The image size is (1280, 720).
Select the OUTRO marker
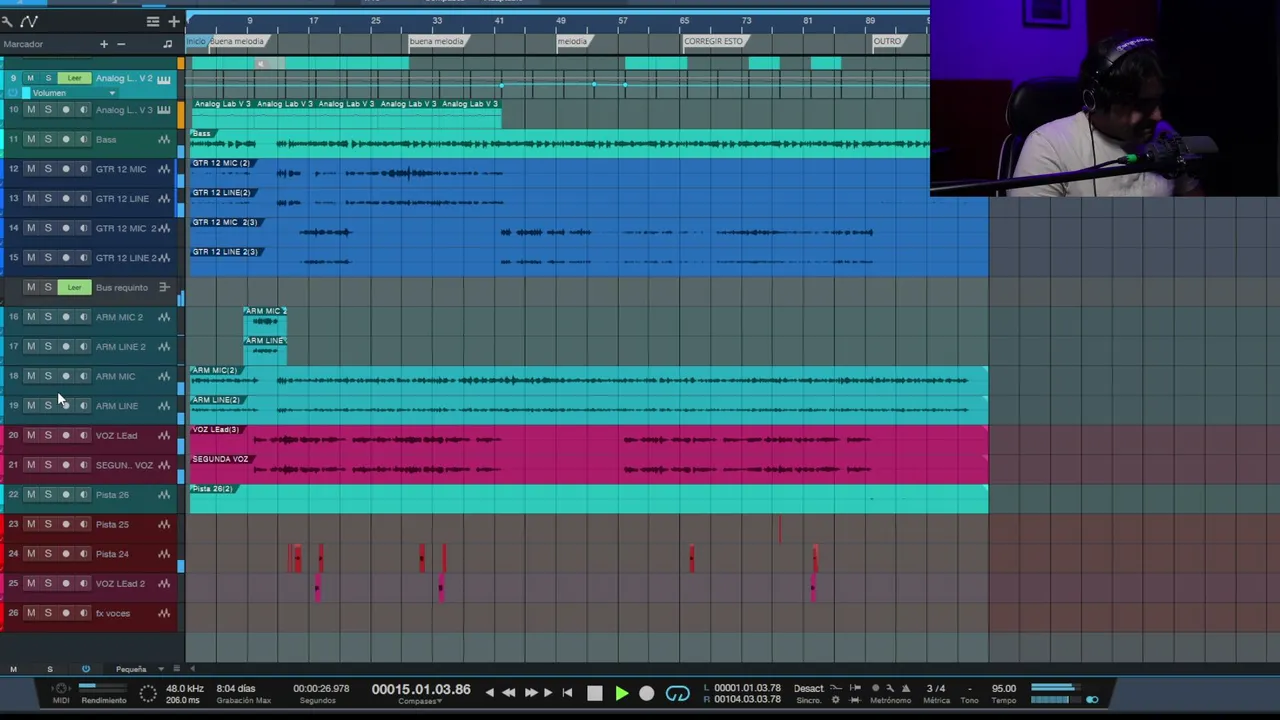tap(887, 41)
